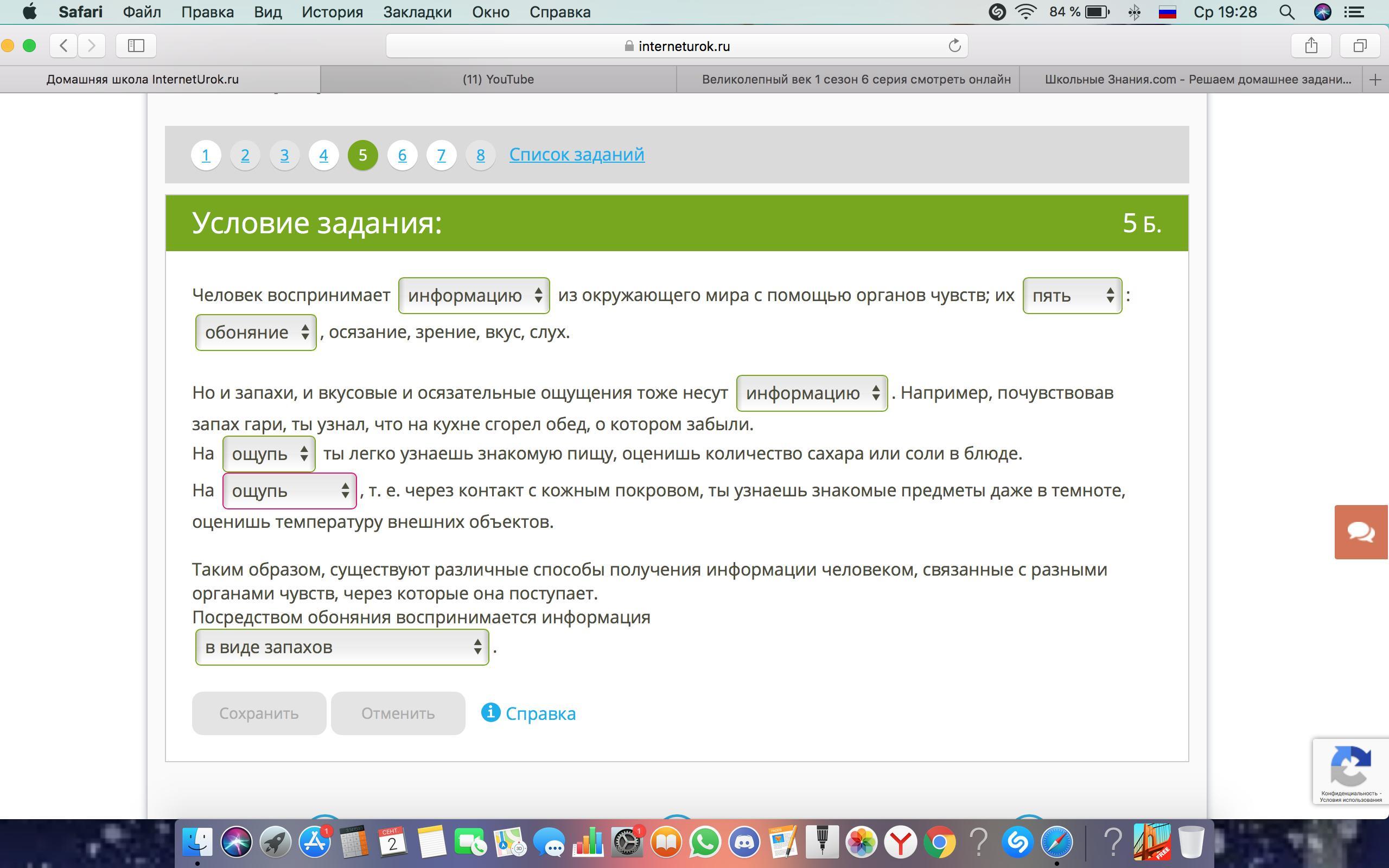
Task: Open WhatsApp from the dock
Action: 705,842
